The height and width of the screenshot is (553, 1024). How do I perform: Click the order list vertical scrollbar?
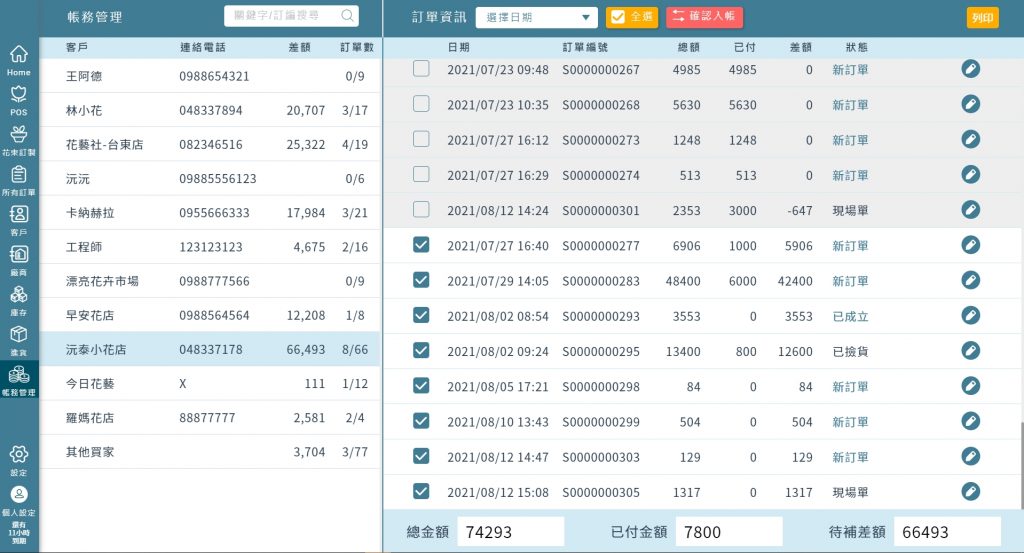1021,465
